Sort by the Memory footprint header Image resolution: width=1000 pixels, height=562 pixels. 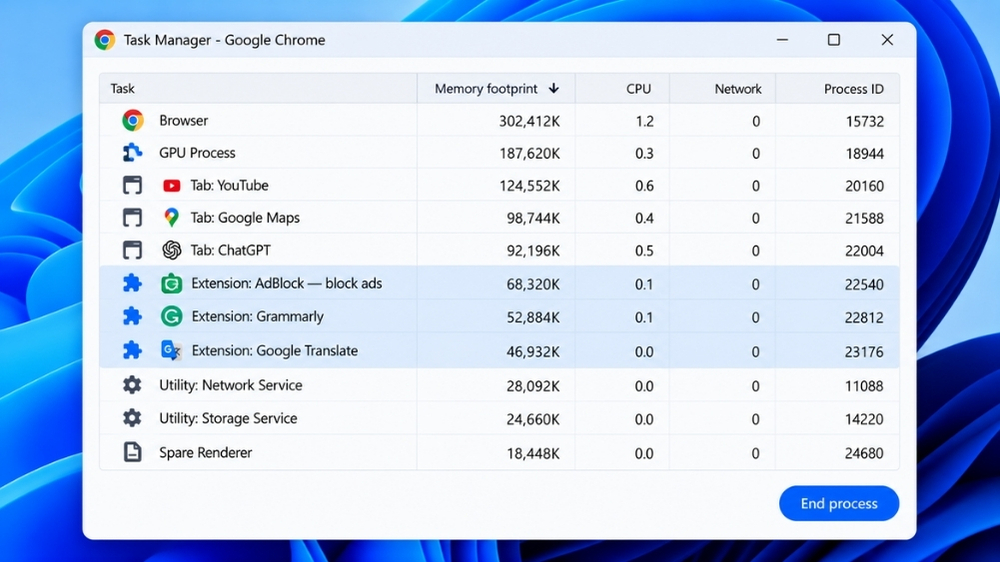point(496,89)
